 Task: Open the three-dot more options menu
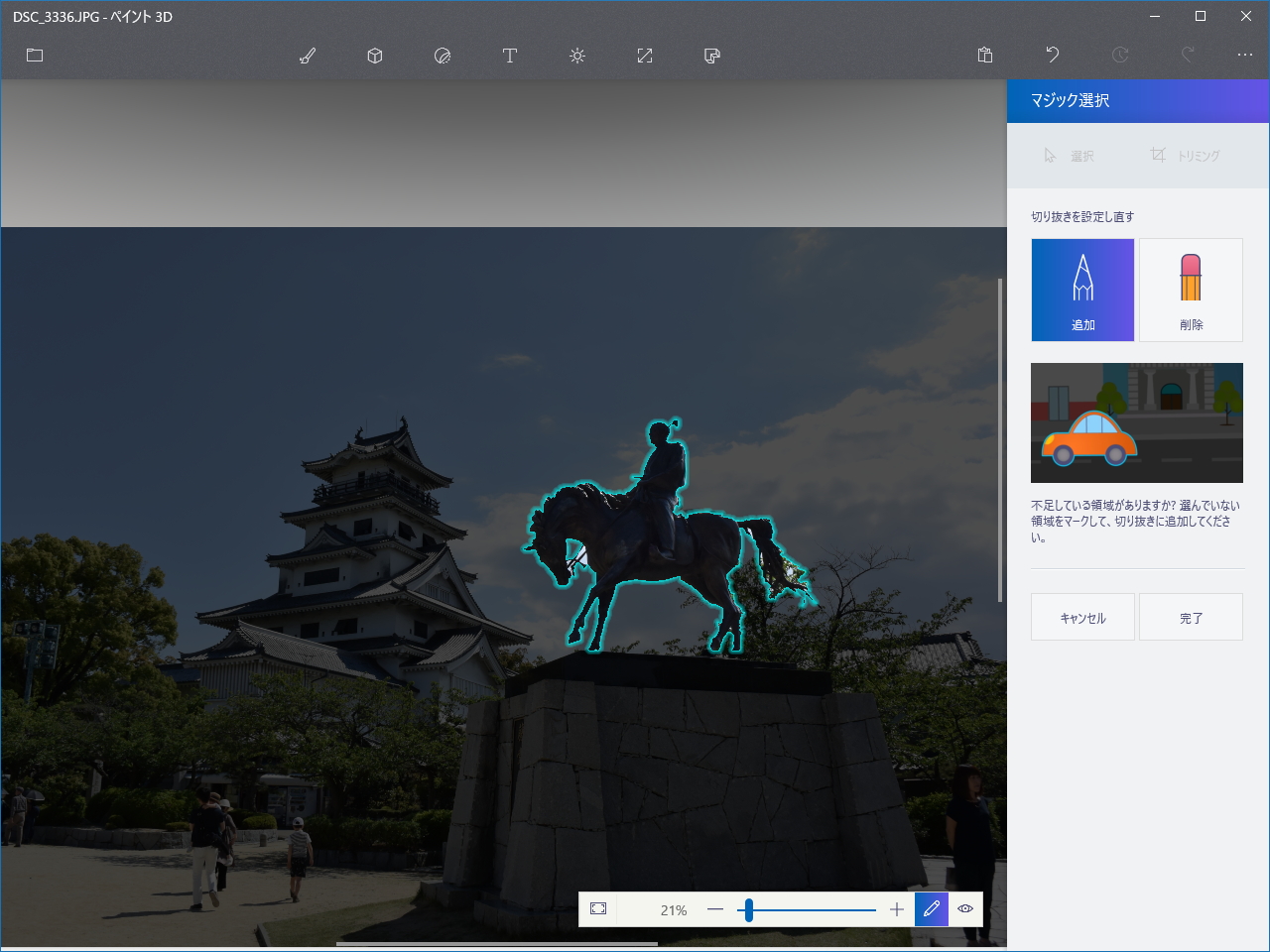[1245, 56]
